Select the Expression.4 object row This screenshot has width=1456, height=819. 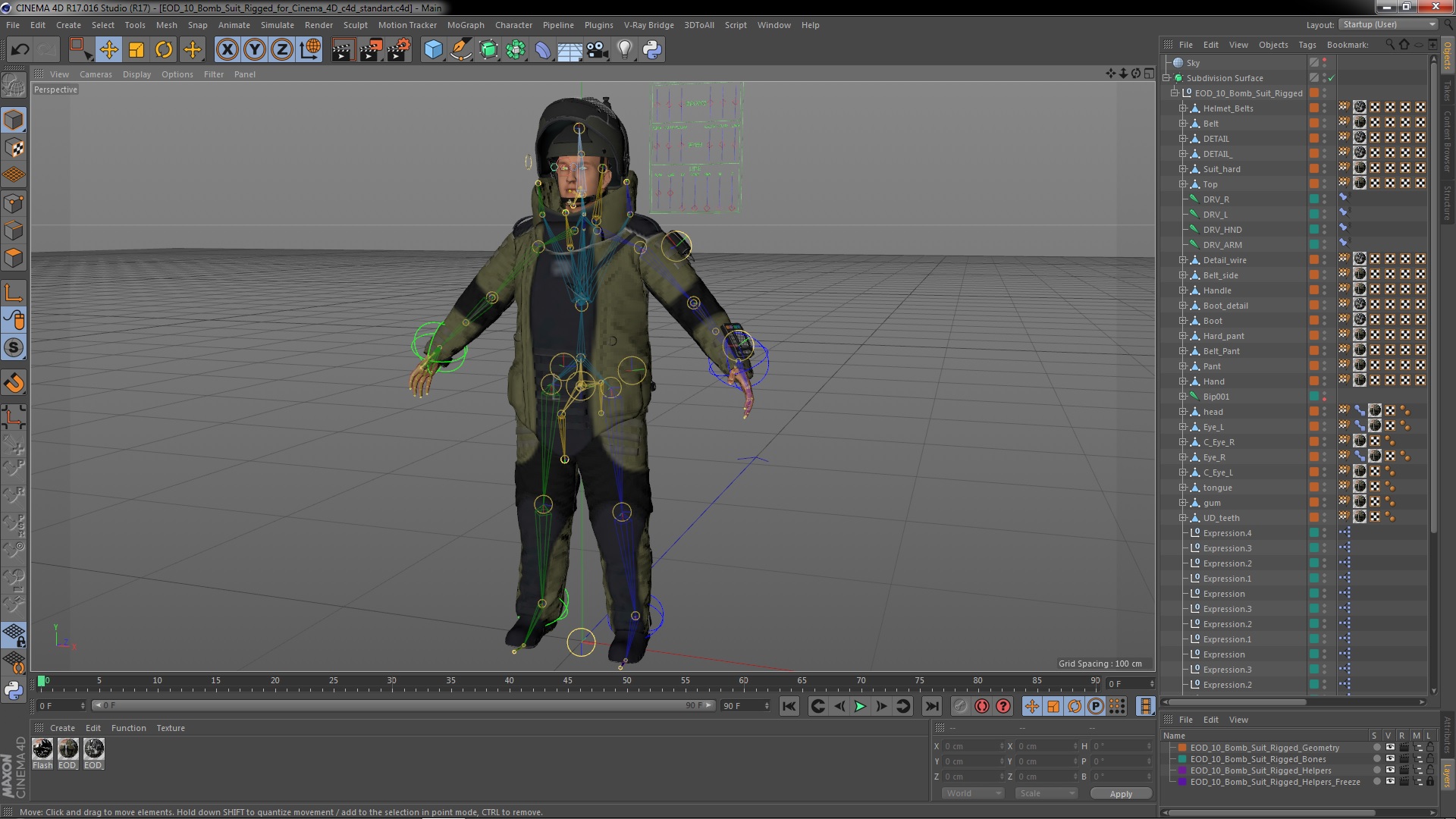(x=1227, y=533)
